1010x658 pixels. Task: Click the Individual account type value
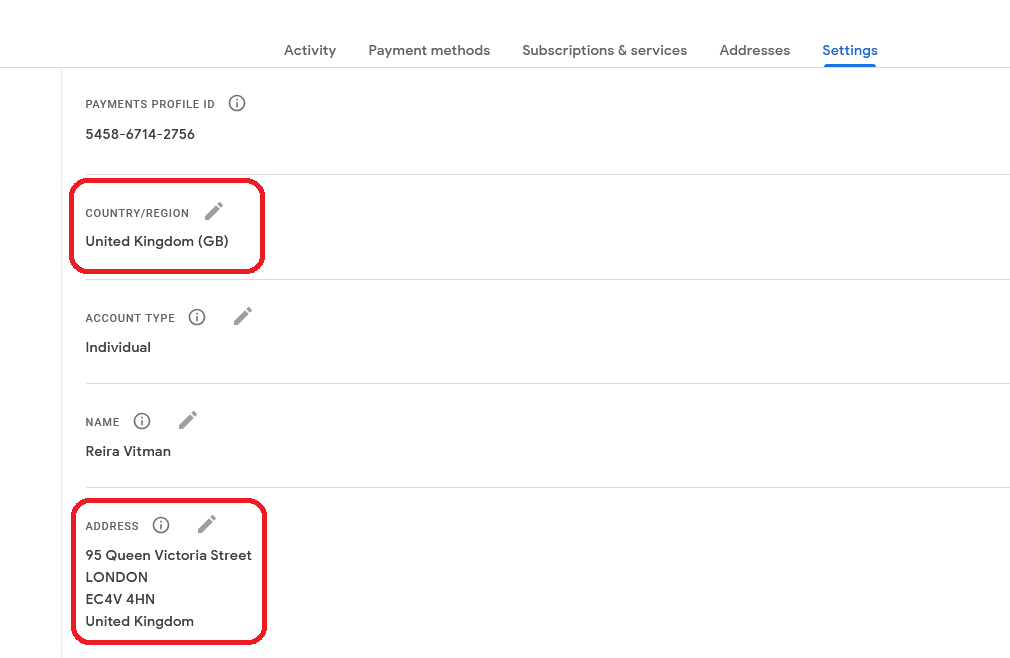(118, 347)
